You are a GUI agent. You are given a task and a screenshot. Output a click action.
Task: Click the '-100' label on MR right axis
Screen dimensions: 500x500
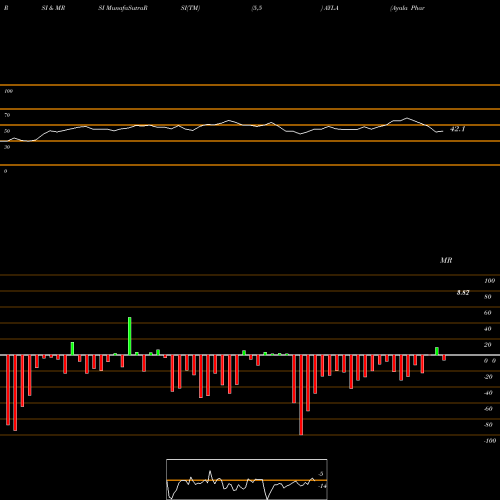click(x=490, y=441)
